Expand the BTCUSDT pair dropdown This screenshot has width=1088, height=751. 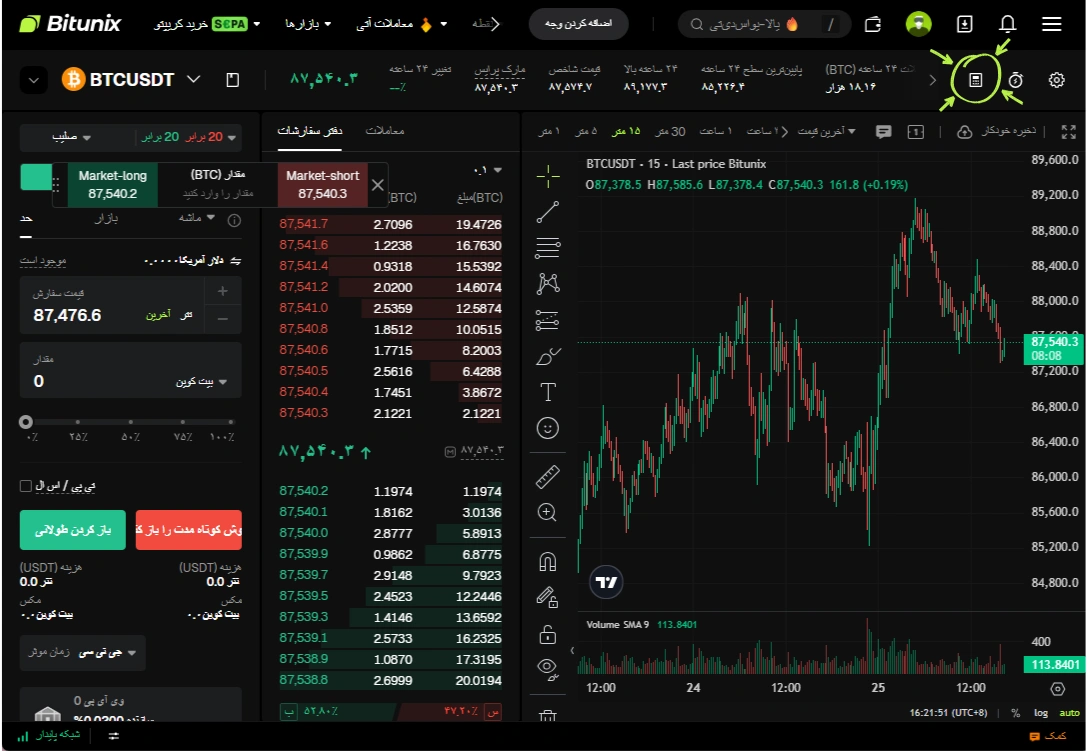click(194, 80)
